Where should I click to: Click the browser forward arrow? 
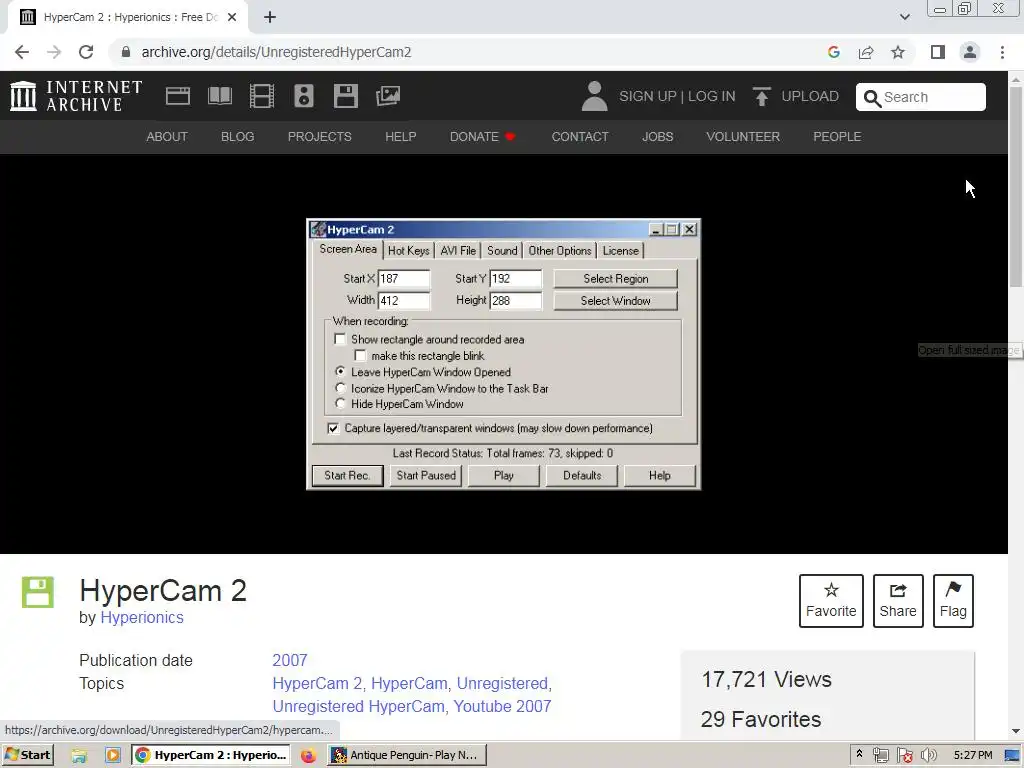click(x=54, y=52)
